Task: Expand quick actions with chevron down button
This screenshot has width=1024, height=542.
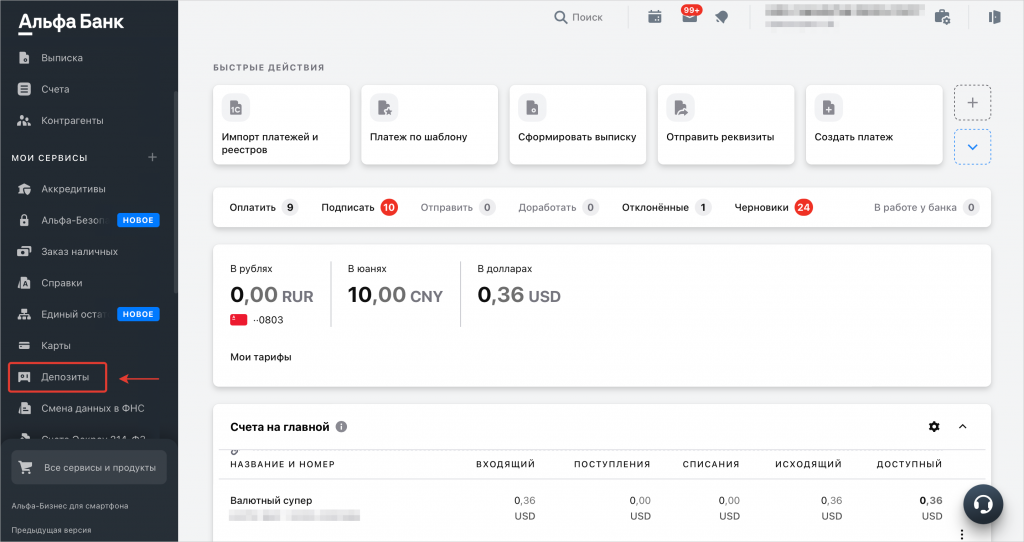Action: point(972,148)
